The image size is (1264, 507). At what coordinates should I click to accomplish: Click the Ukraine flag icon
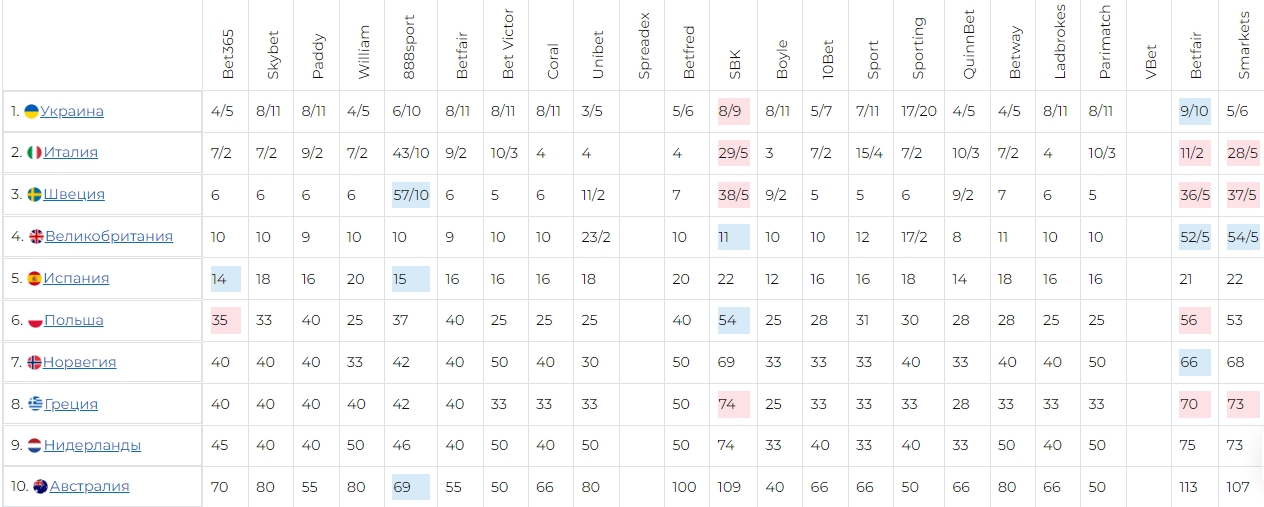(x=32, y=111)
